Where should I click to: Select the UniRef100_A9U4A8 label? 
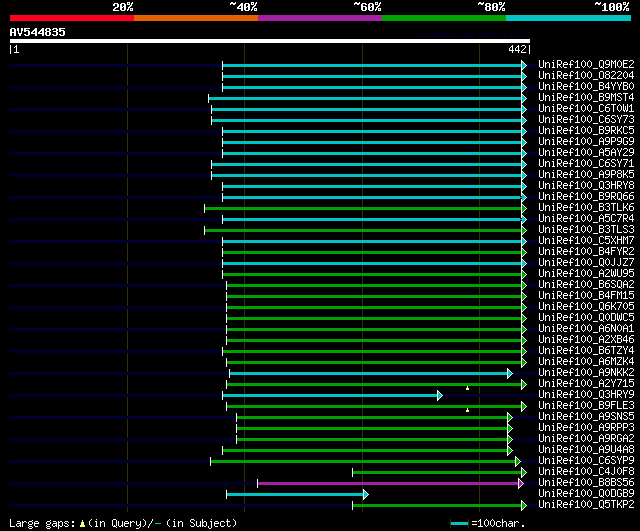click(x=586, y=450)
